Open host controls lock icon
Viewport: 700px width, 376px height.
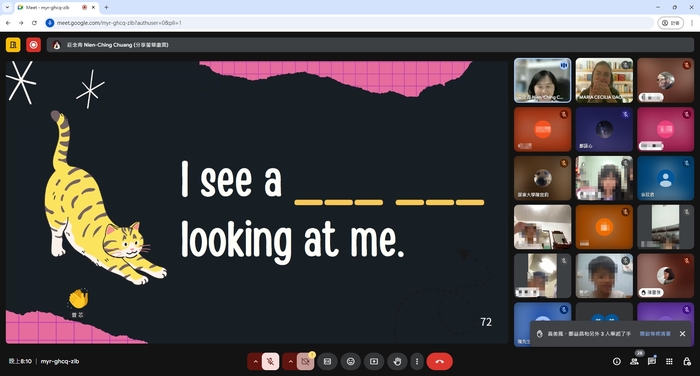click(x=687, y=361)
